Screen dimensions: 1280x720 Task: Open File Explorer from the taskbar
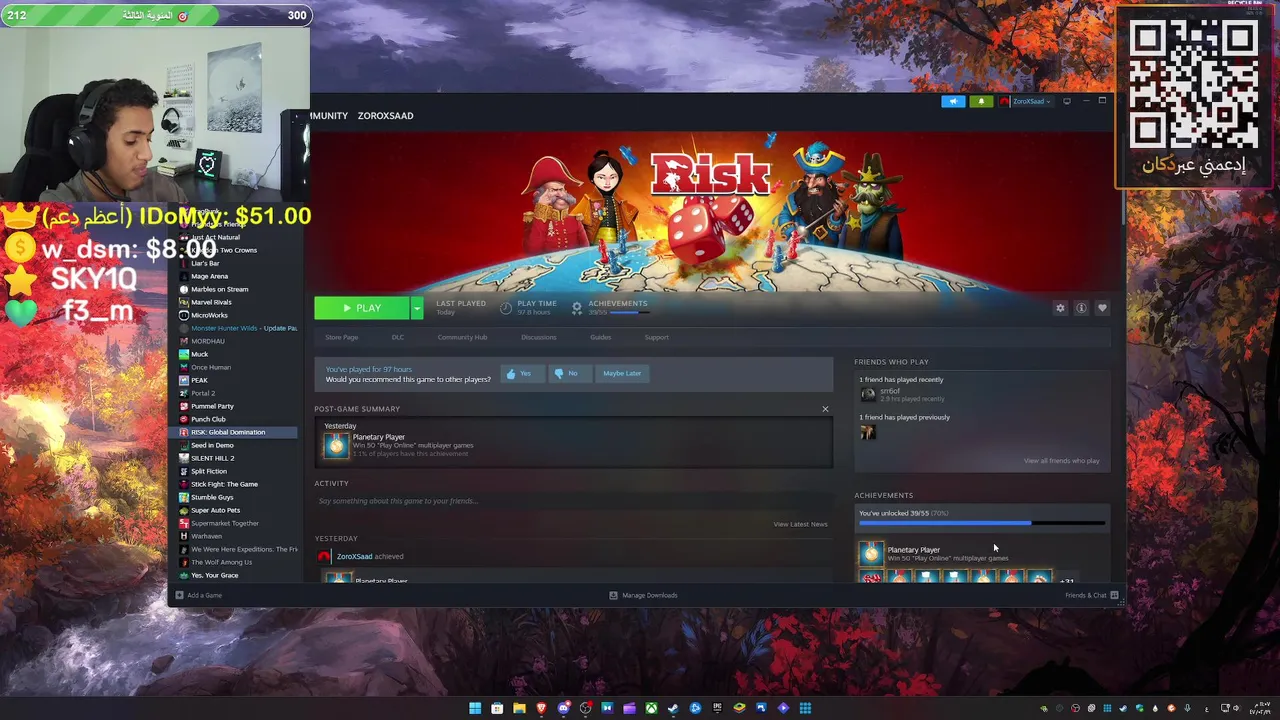pos(519,708)
